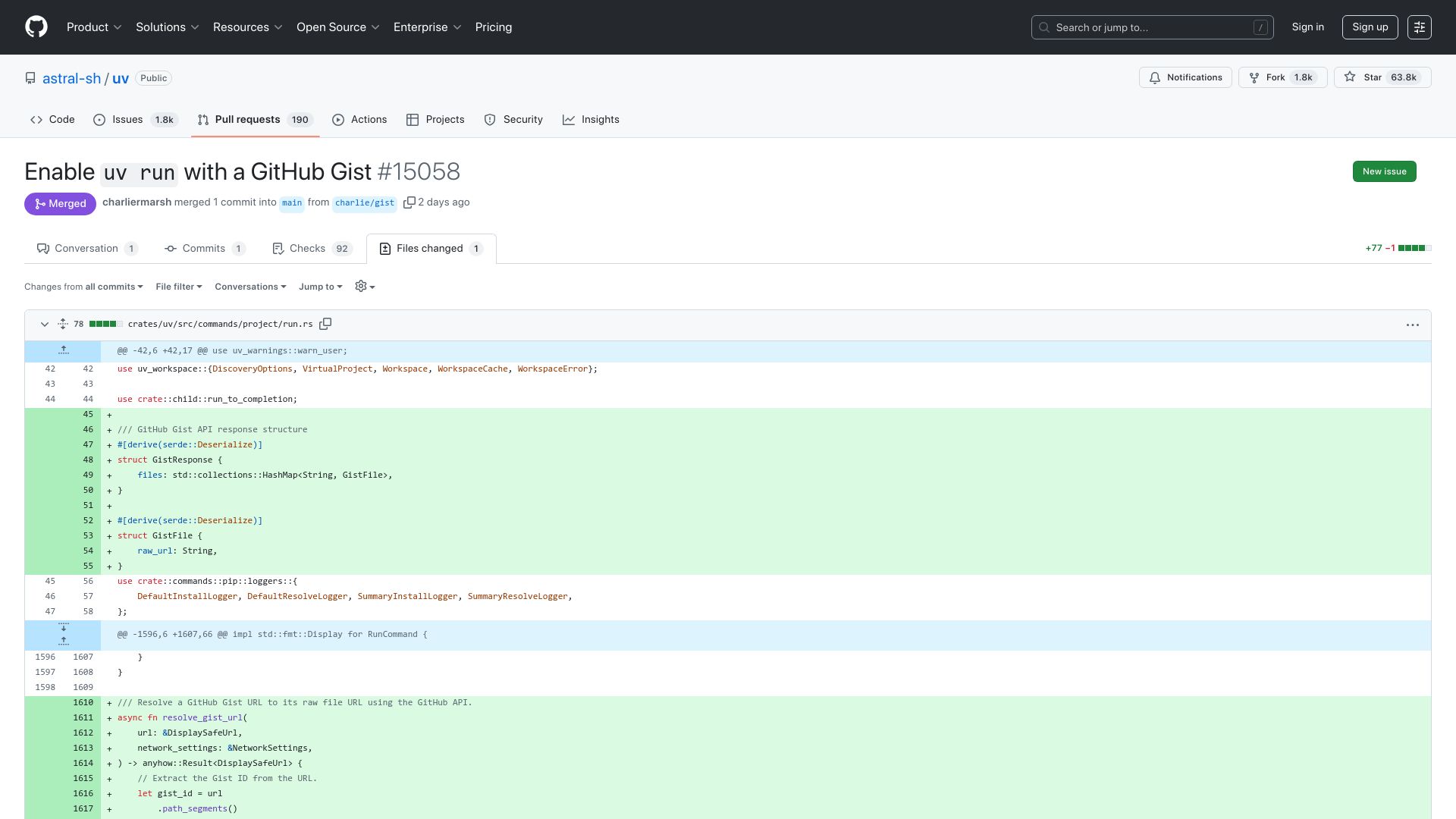Open the Actions tab
Viewport: 1456px width, 819px height.
pos(359,120)
